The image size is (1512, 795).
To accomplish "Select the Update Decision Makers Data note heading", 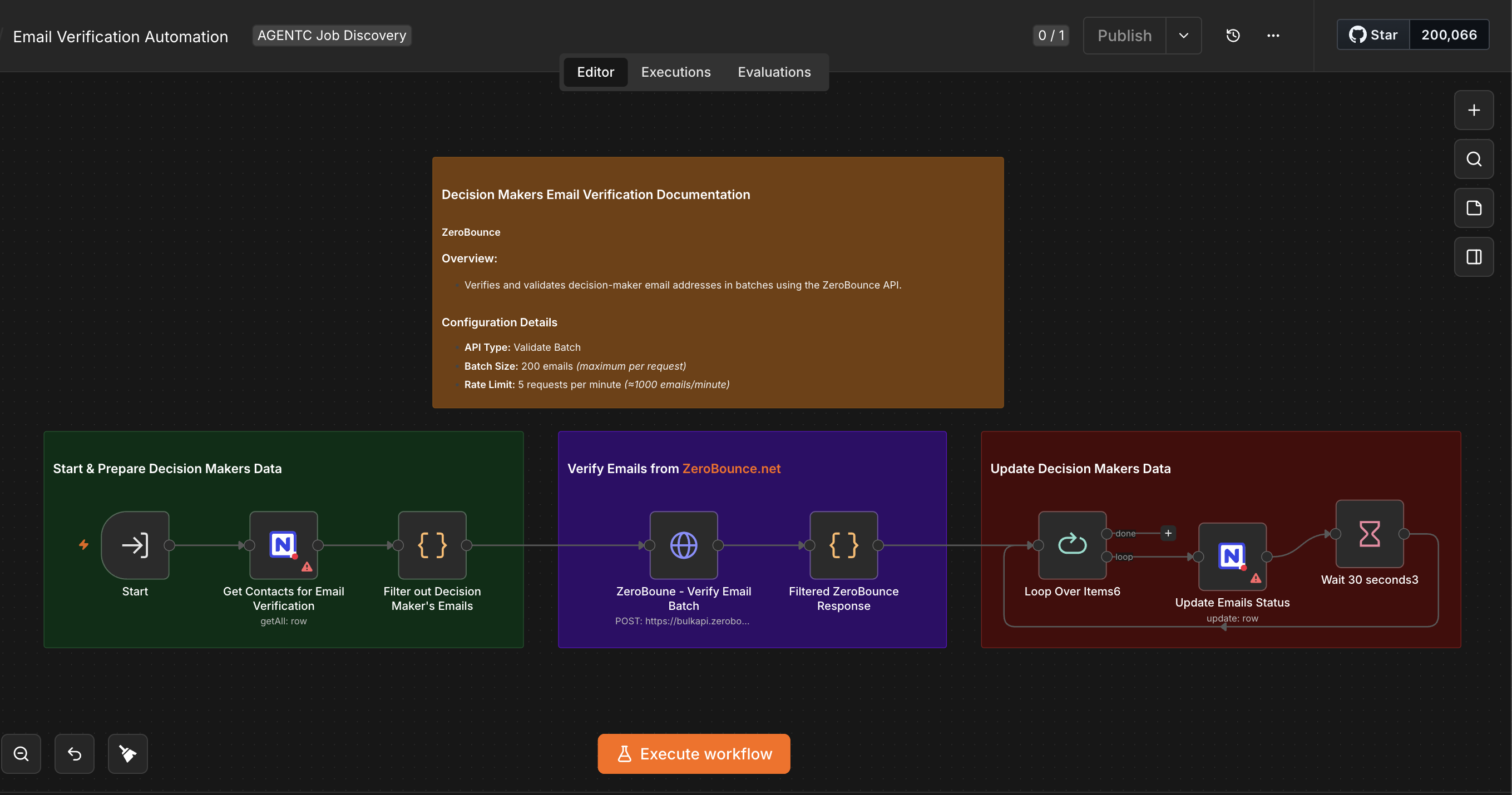I will (1080, 469).
